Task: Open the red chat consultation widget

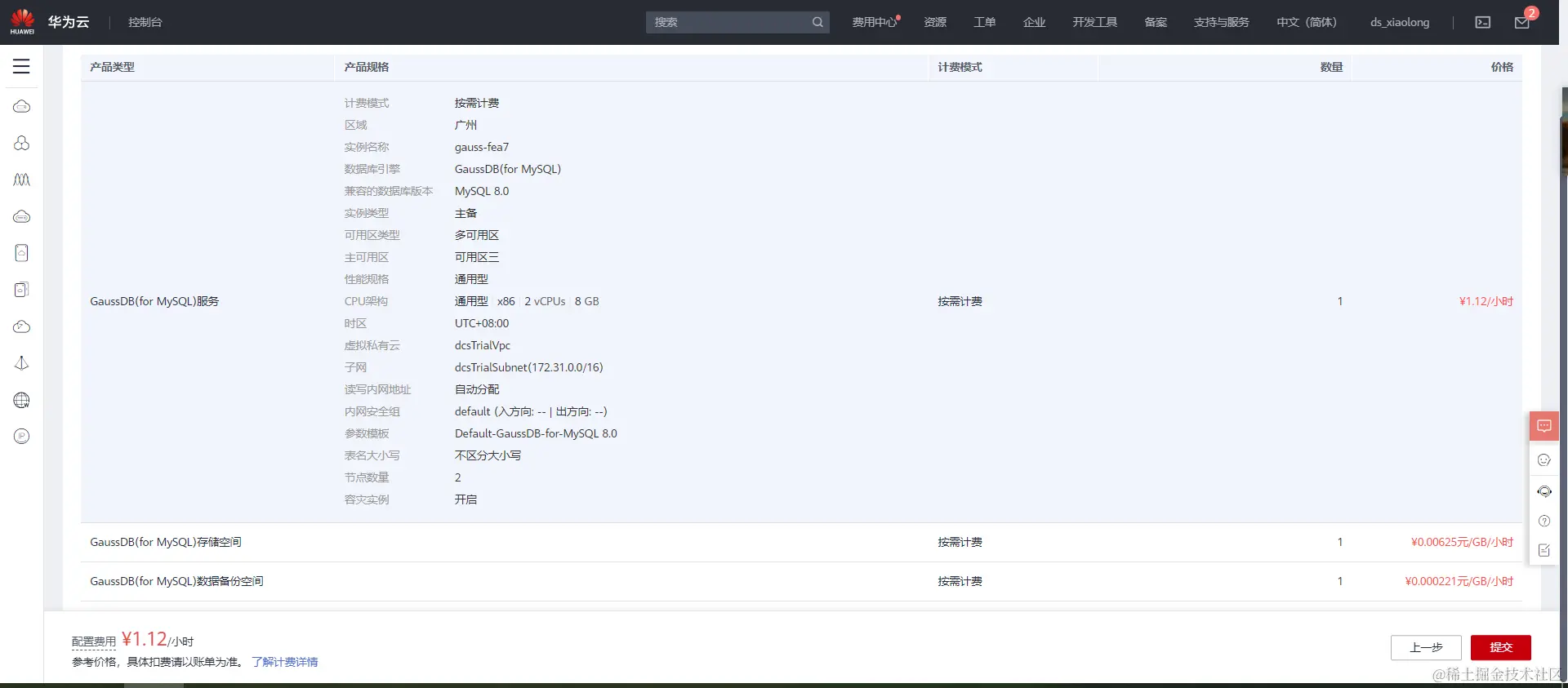Action: tap(1544, 426)
